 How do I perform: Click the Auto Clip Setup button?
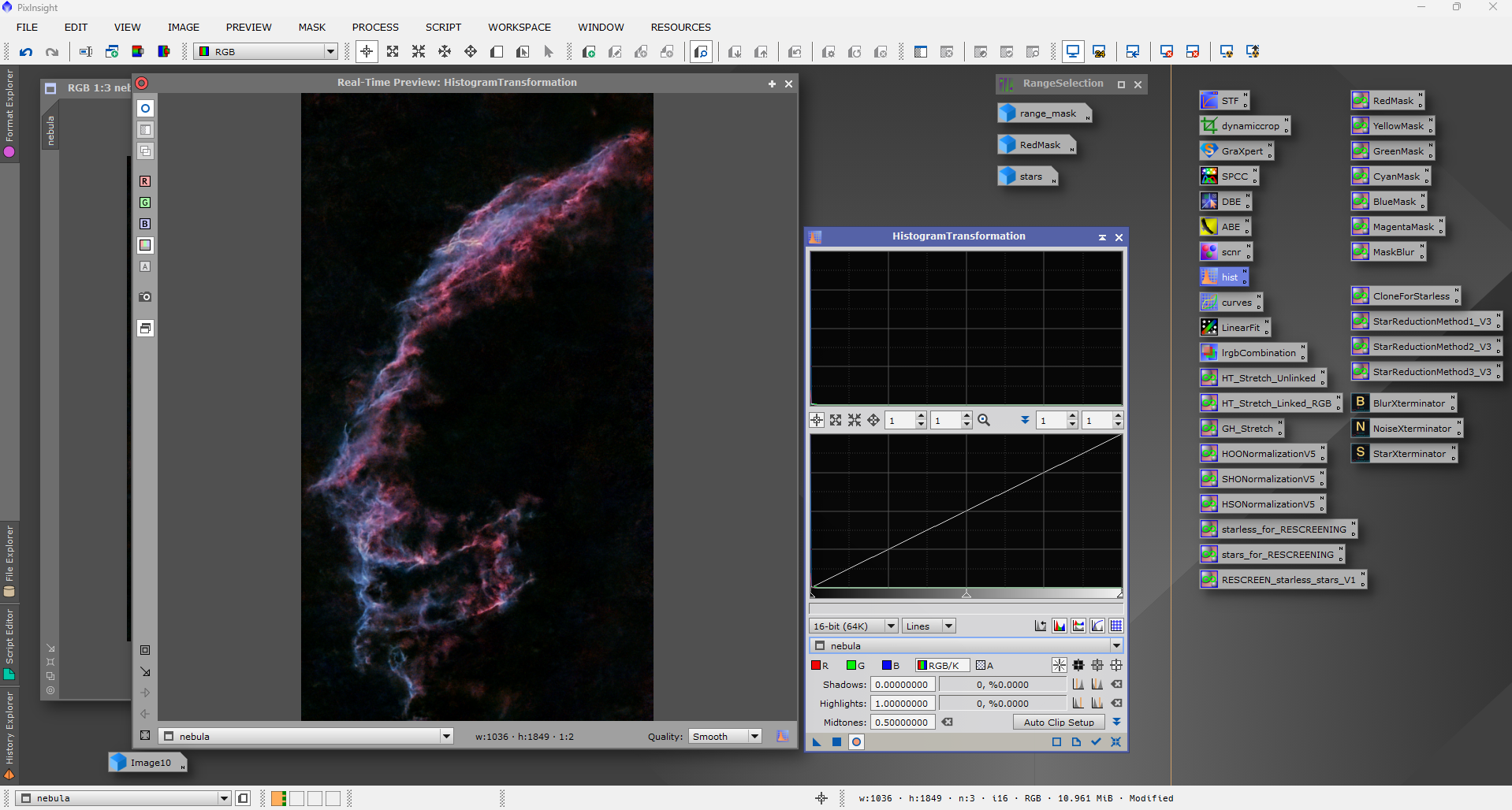point(1058,723)
